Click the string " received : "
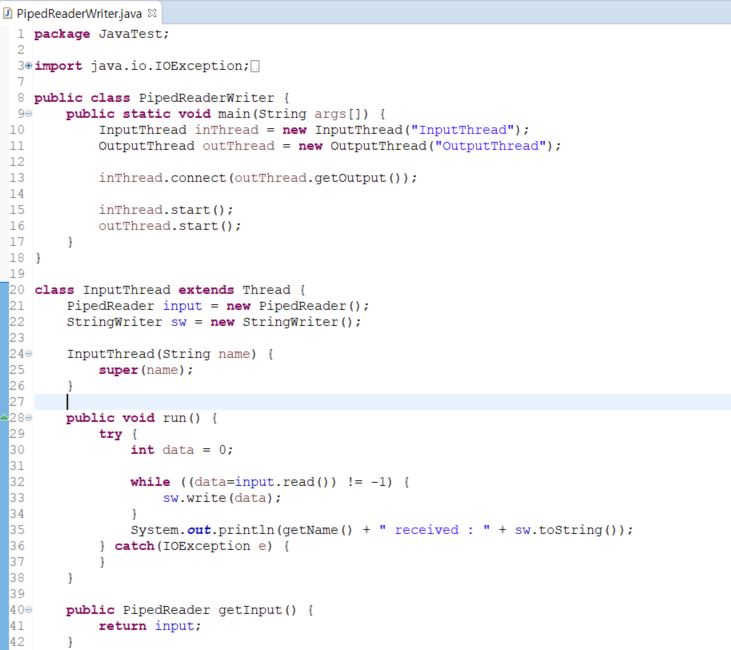Screen dimensions: 731x650 click(x=434, y=530)
